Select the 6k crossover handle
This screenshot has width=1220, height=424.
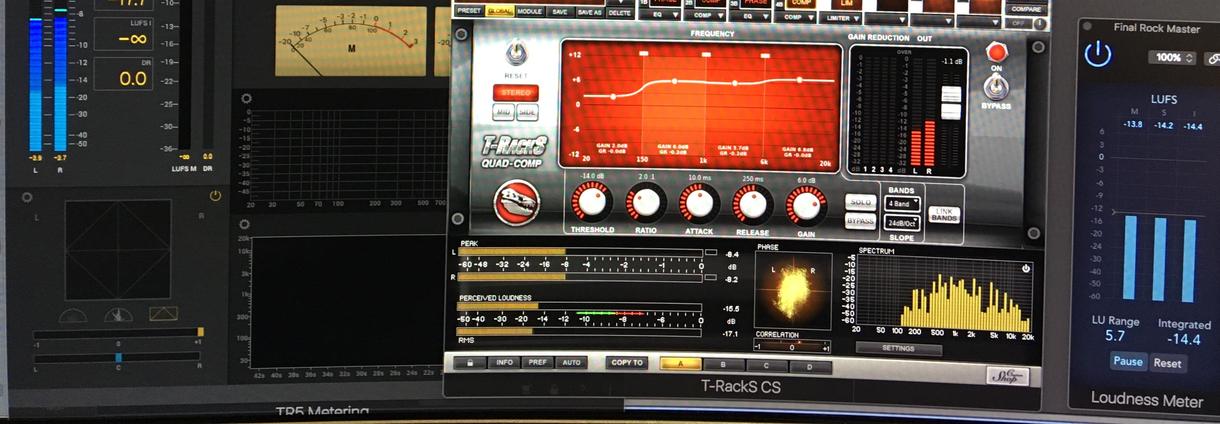coord(765,54)
